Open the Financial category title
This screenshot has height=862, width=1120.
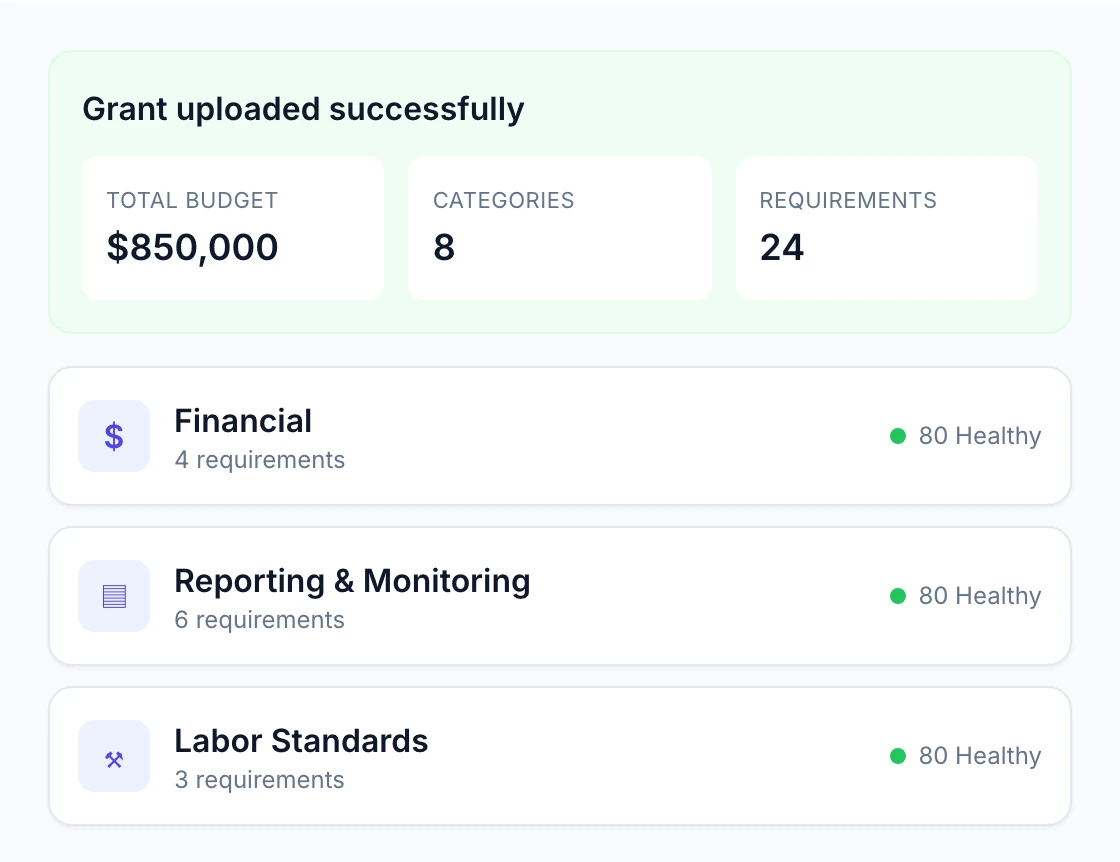point(243,421)
